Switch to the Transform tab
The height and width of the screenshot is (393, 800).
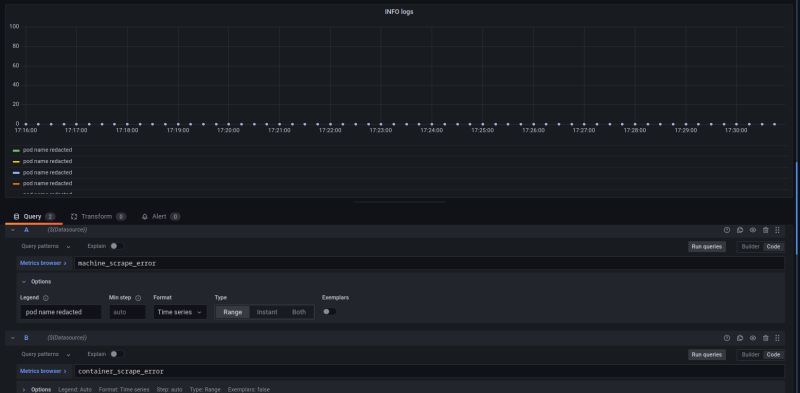tap(98, 216)
